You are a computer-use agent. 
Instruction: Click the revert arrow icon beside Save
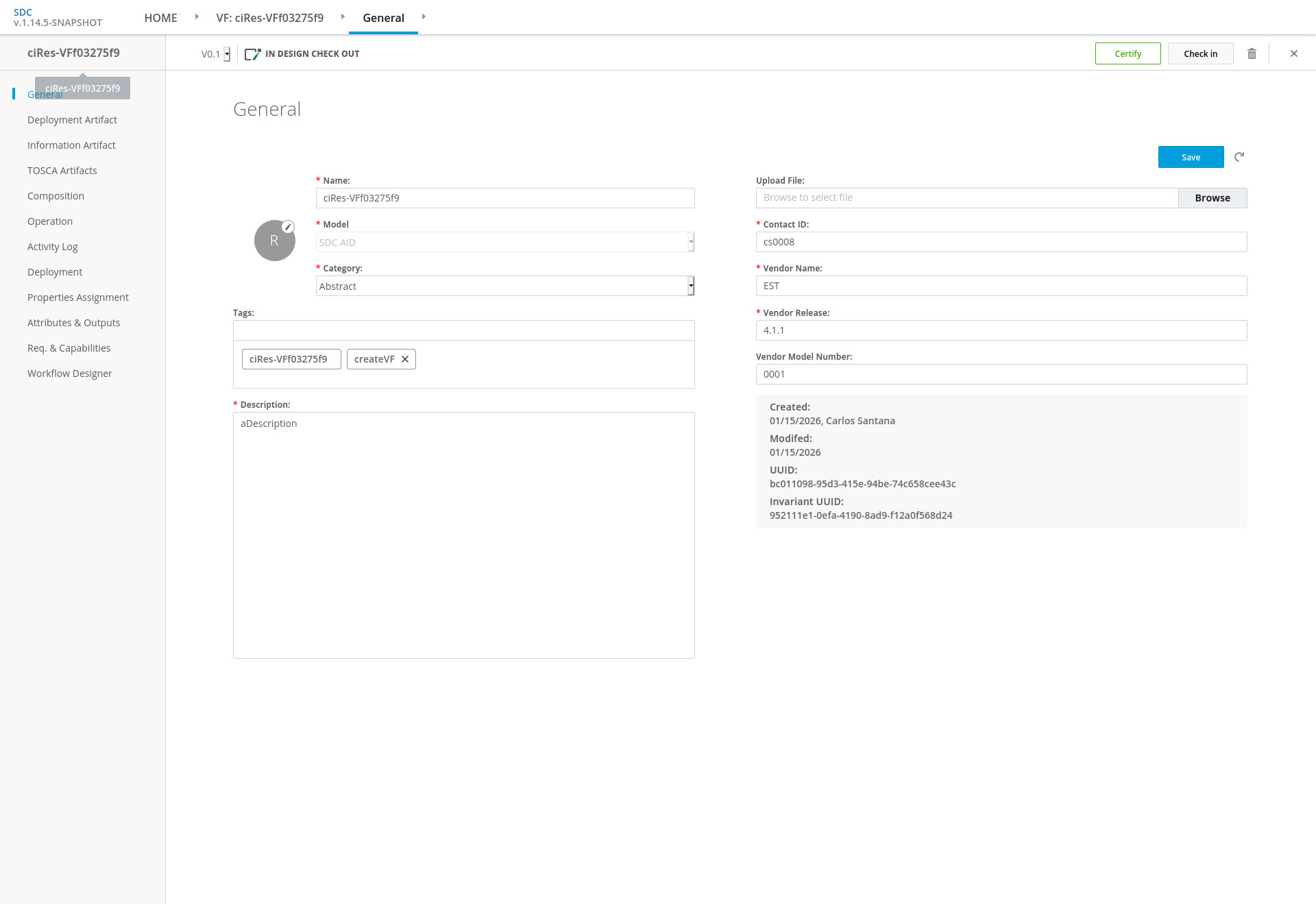pos(1239,157)
